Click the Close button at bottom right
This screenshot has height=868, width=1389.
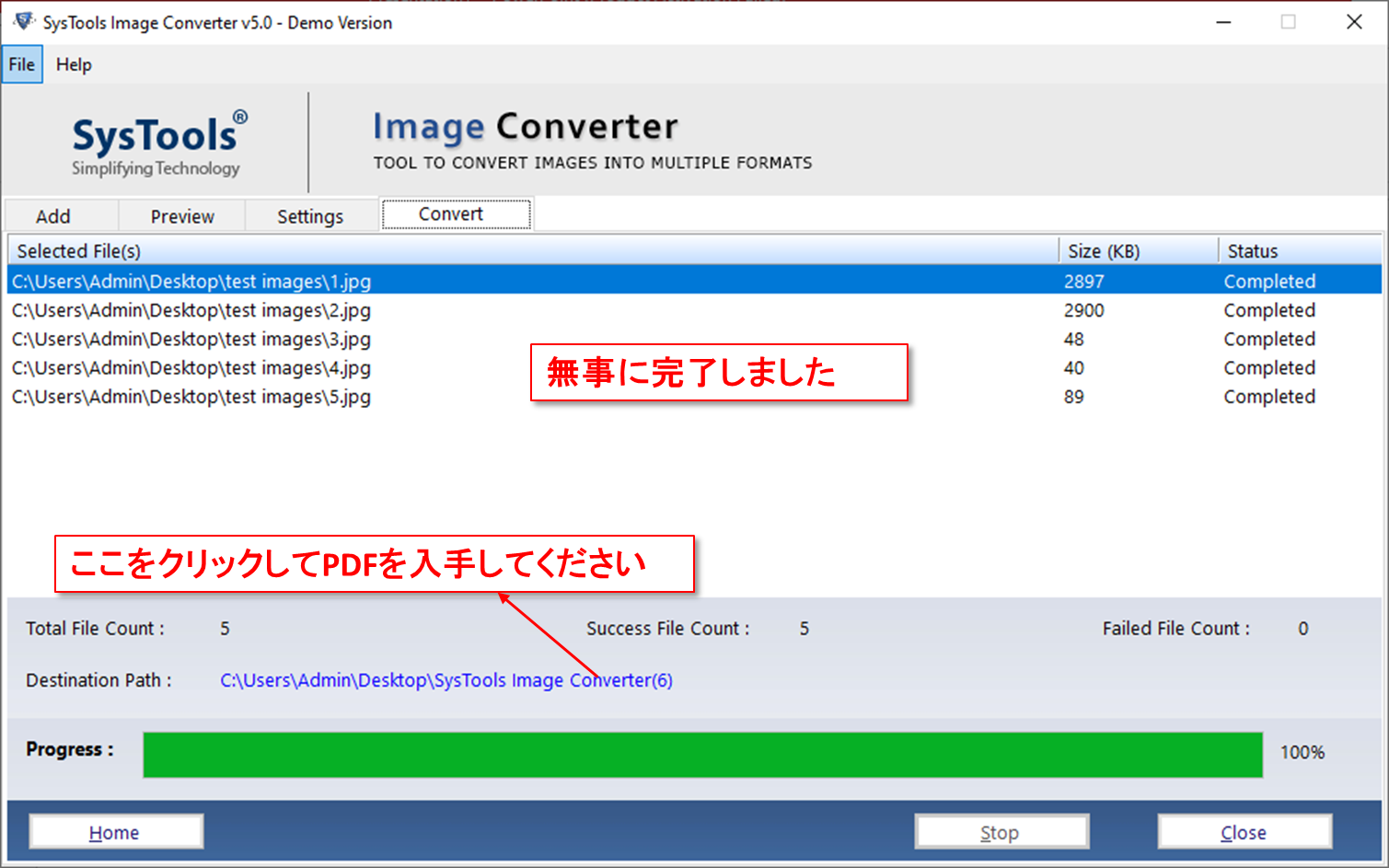tap(1243, 831)
